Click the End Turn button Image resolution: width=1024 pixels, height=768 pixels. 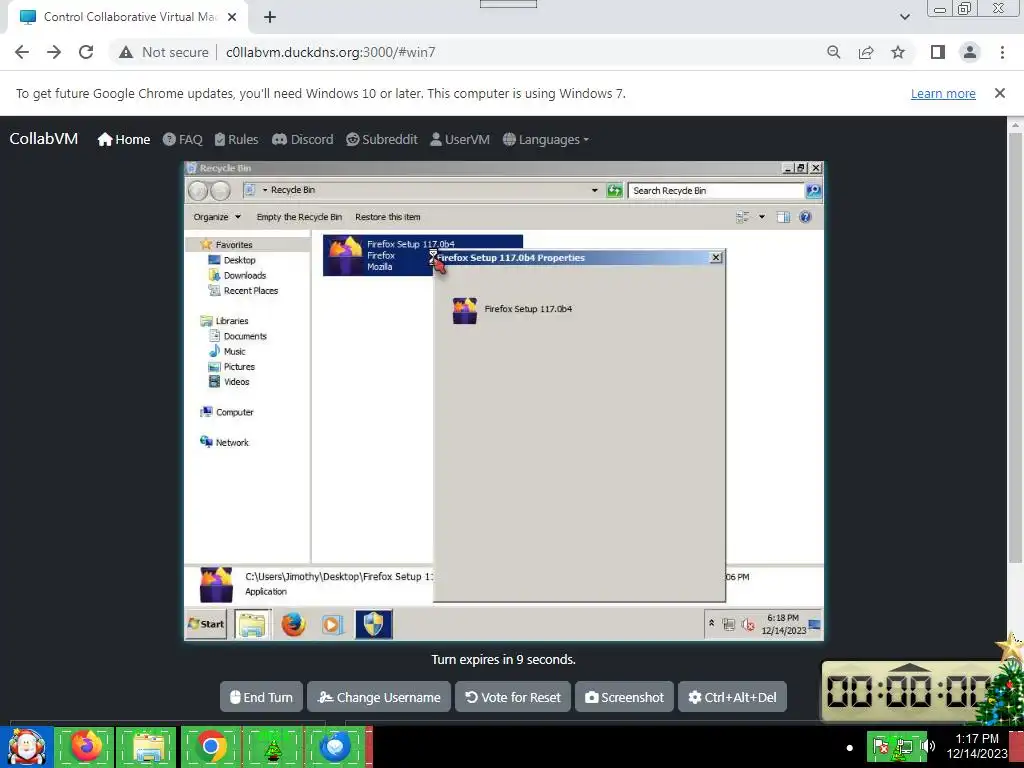point(261,697)
